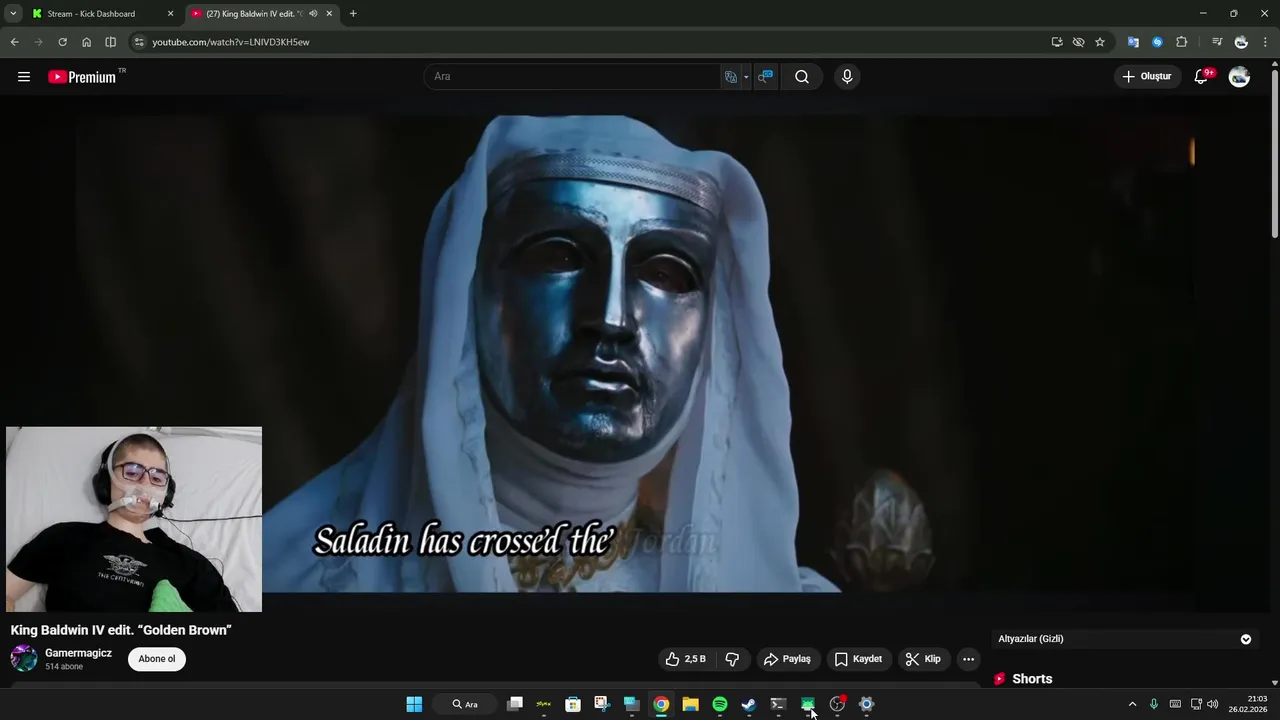Viewport: 1280px width, 720px height.
Task: Click the video title Golden Brown text
Action: tap(121, 630)
